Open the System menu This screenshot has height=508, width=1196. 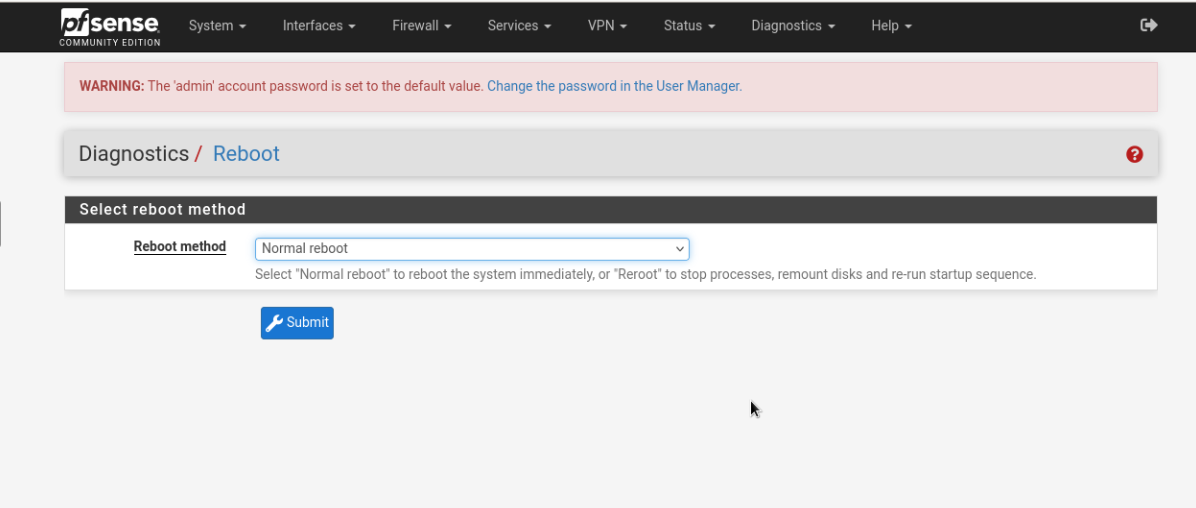pyautogui.click(x=217, y=26)
